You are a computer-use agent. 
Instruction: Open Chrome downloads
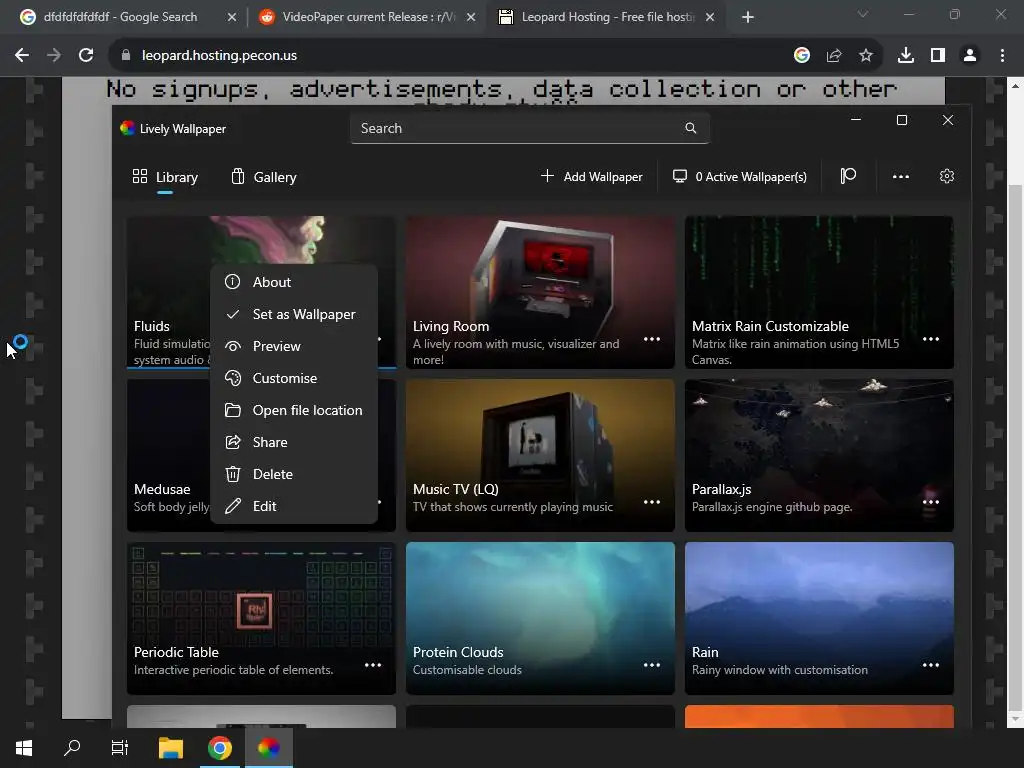[x=906, y=56]
